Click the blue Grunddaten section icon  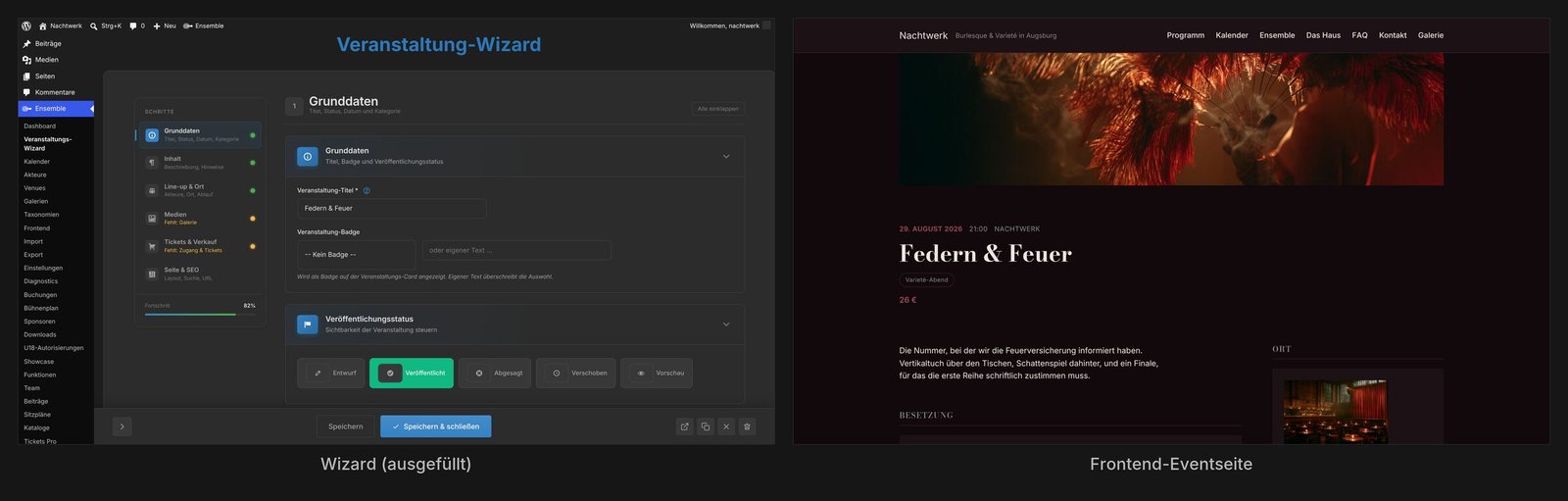point(308,157)
